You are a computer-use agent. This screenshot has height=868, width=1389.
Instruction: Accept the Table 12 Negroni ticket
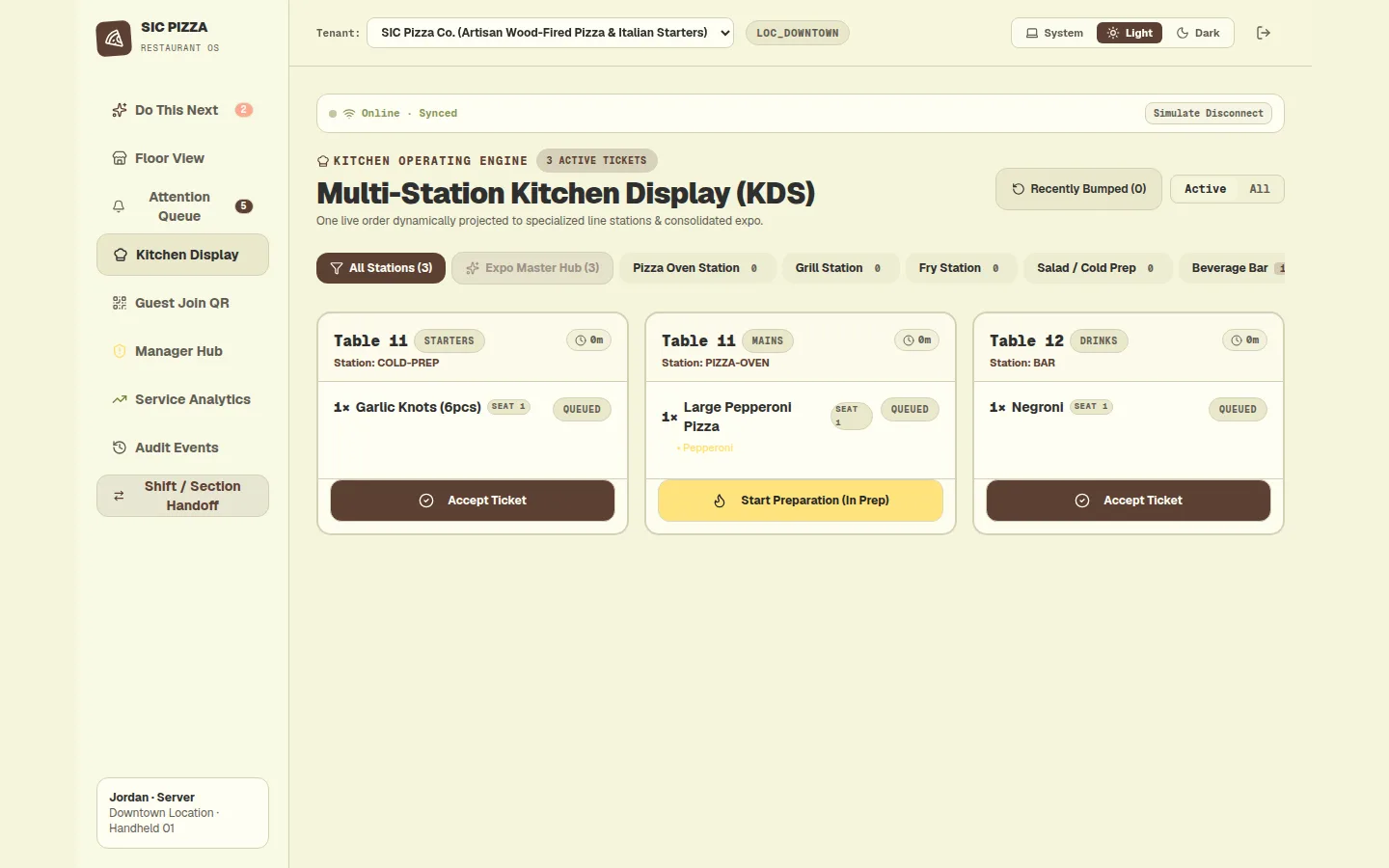(1129, 501)
